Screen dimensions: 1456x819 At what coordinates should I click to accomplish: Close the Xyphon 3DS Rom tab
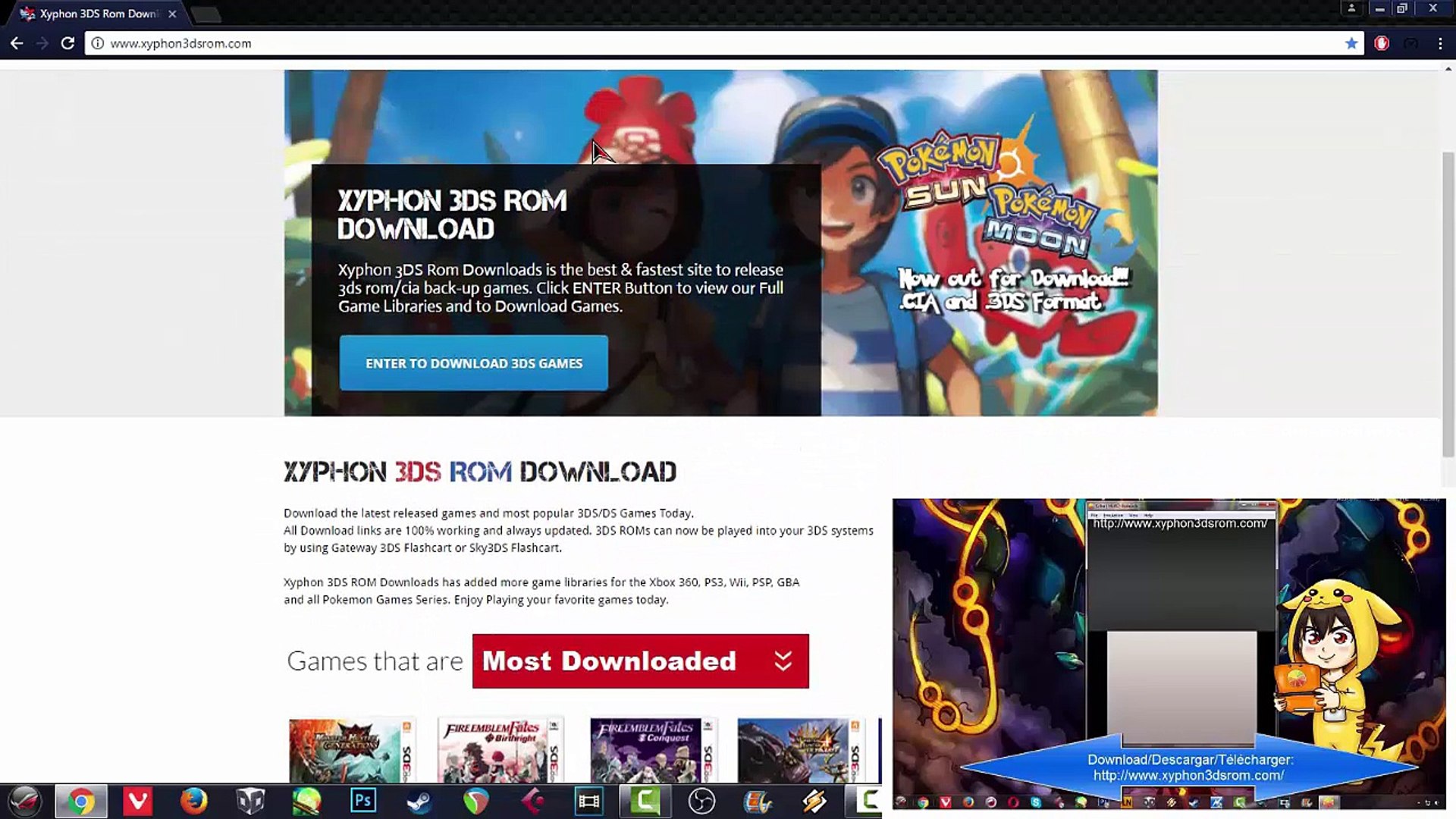[172, 14]
